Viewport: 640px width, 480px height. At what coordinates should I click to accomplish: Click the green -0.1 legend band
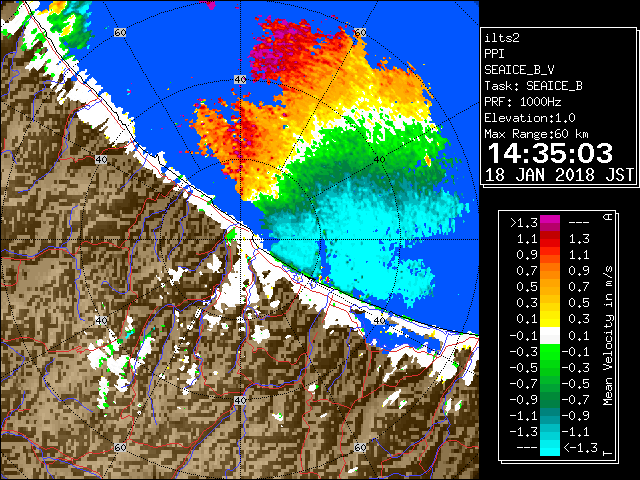coord(550,352)
